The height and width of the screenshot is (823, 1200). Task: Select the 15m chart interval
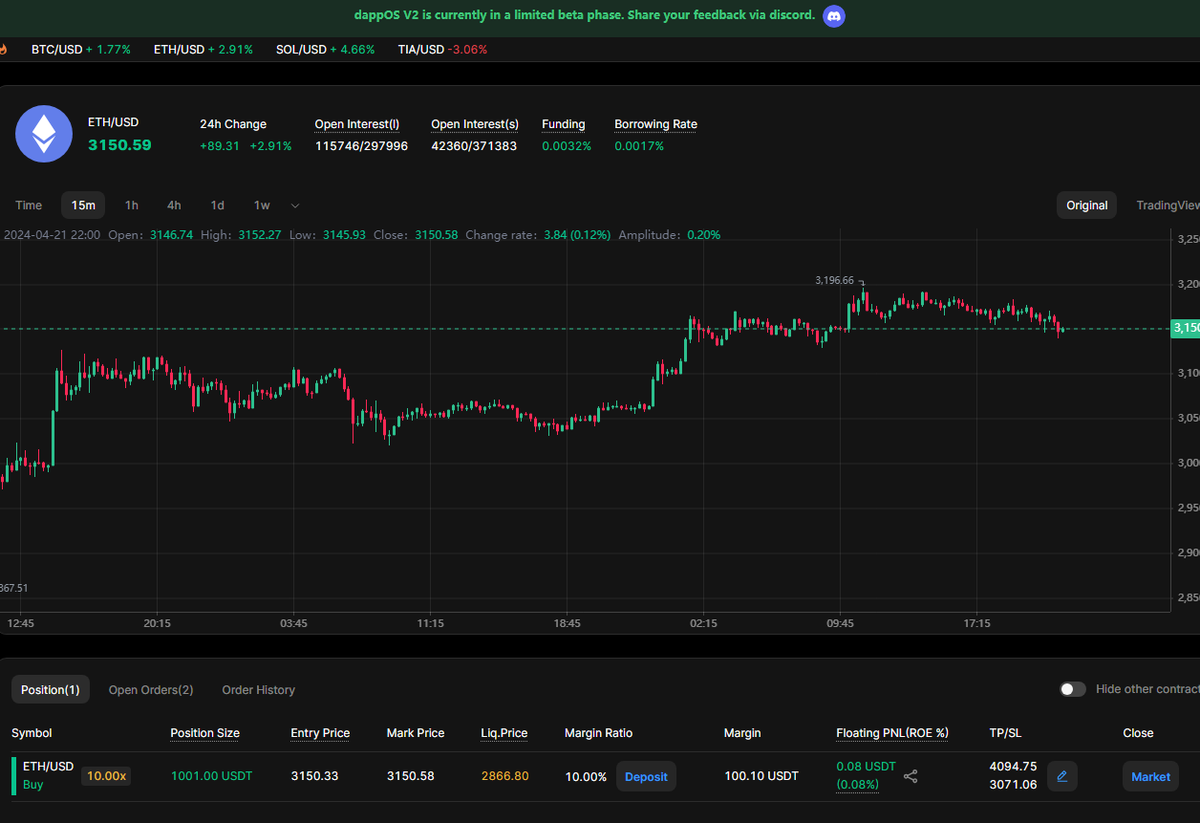tap(83, 205)
